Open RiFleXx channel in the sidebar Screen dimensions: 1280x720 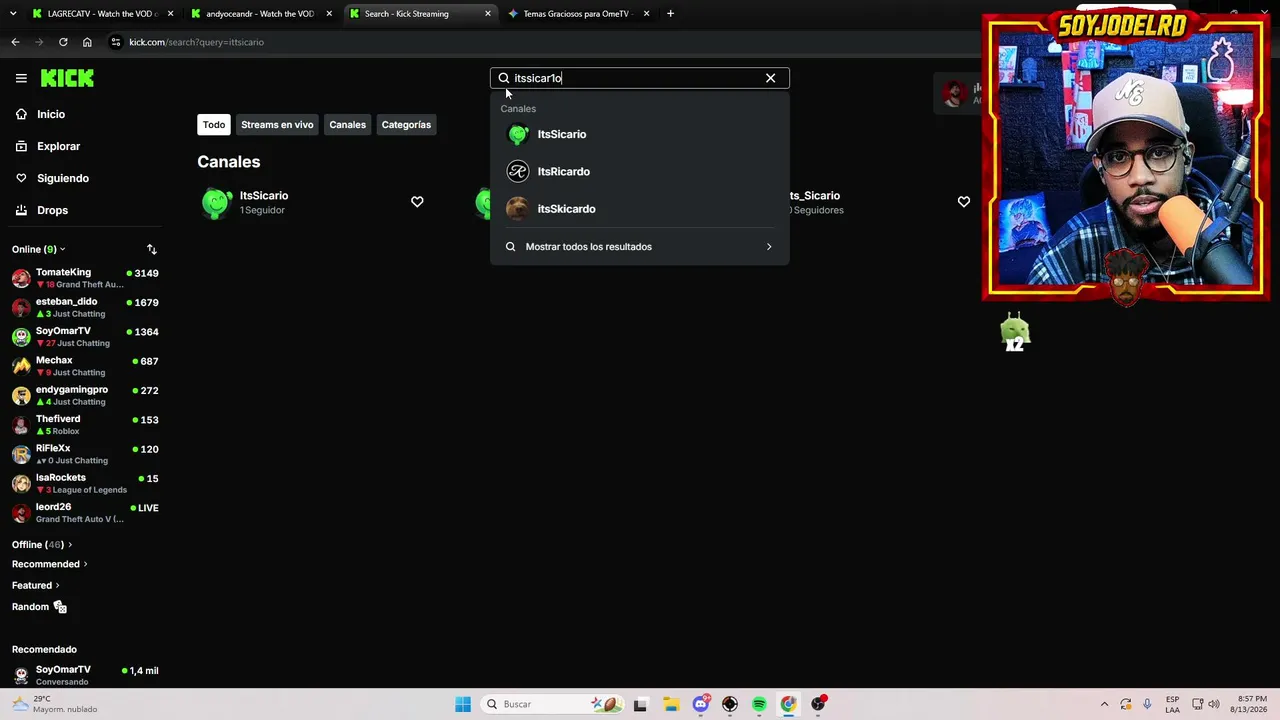pyautogui.click(x=85, y=454)
